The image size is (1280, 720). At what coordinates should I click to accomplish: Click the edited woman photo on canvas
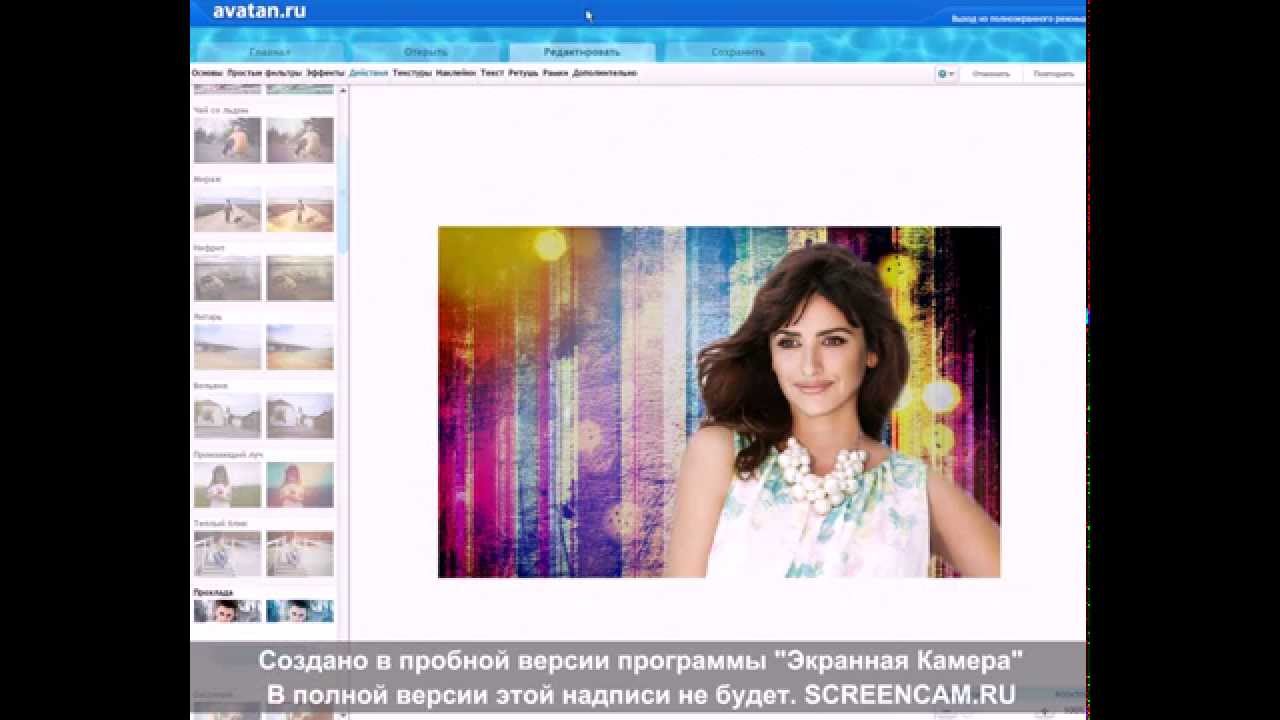(719, 402)
